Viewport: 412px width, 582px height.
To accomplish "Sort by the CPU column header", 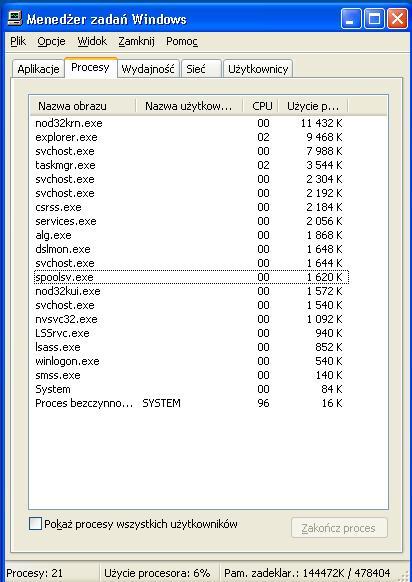I will pos(262,106).
